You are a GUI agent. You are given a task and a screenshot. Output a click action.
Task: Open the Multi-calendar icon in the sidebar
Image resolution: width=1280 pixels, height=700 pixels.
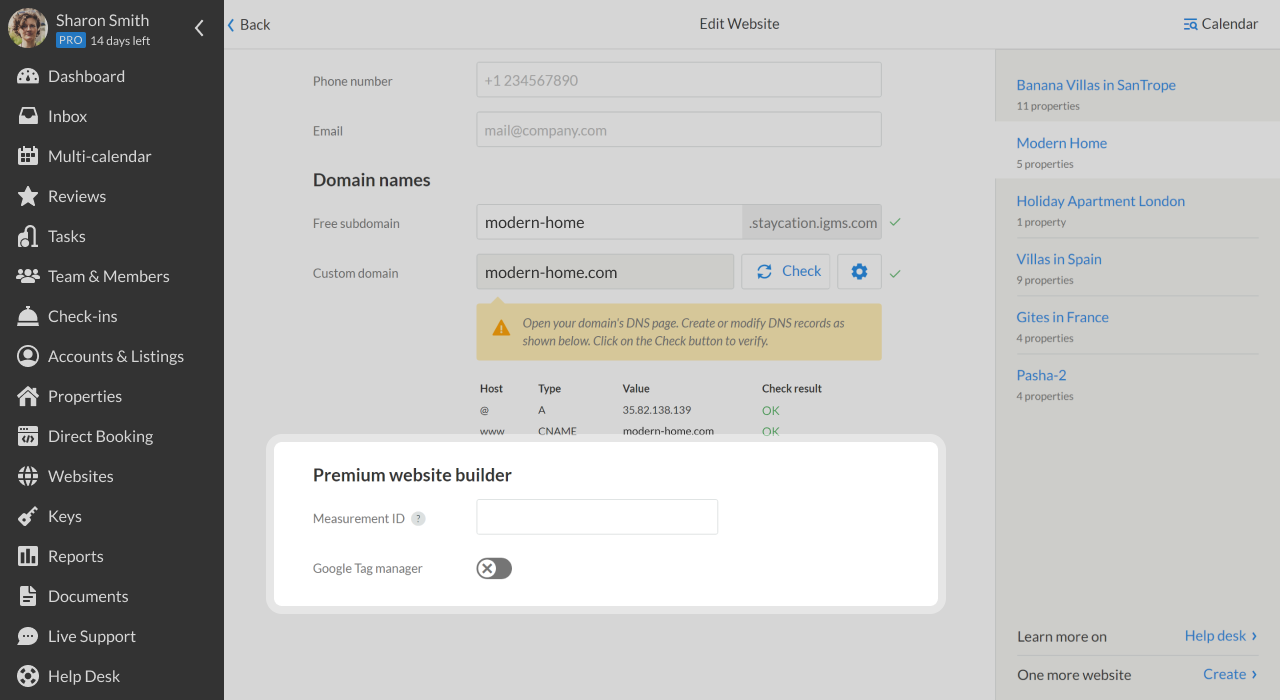28,156
